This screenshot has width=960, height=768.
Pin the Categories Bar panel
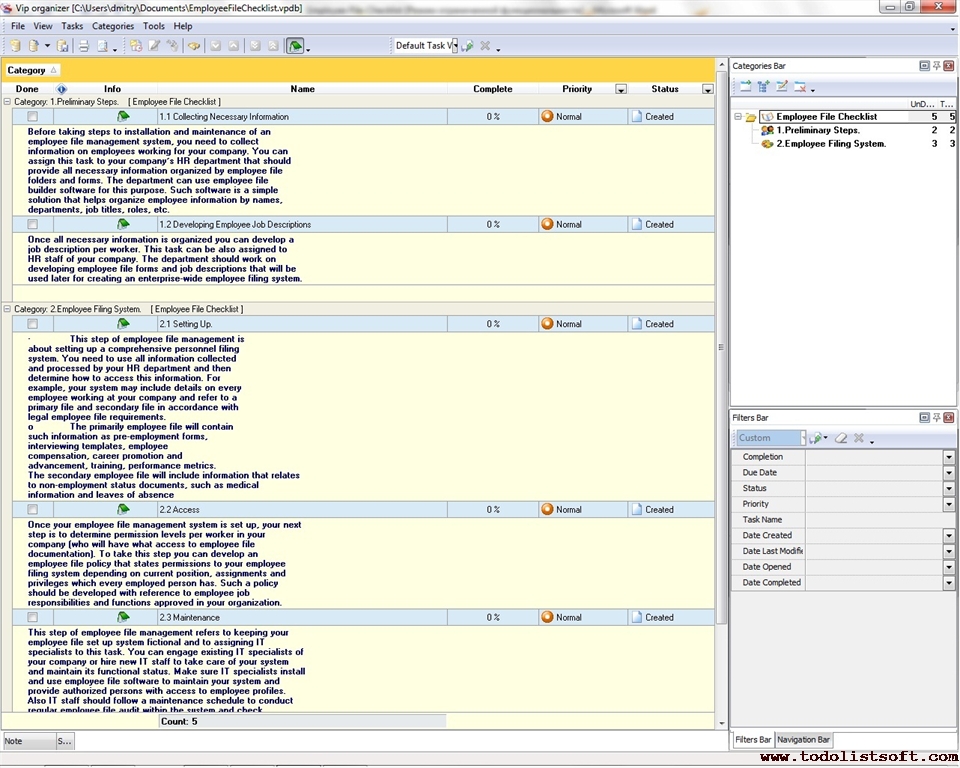936,66
